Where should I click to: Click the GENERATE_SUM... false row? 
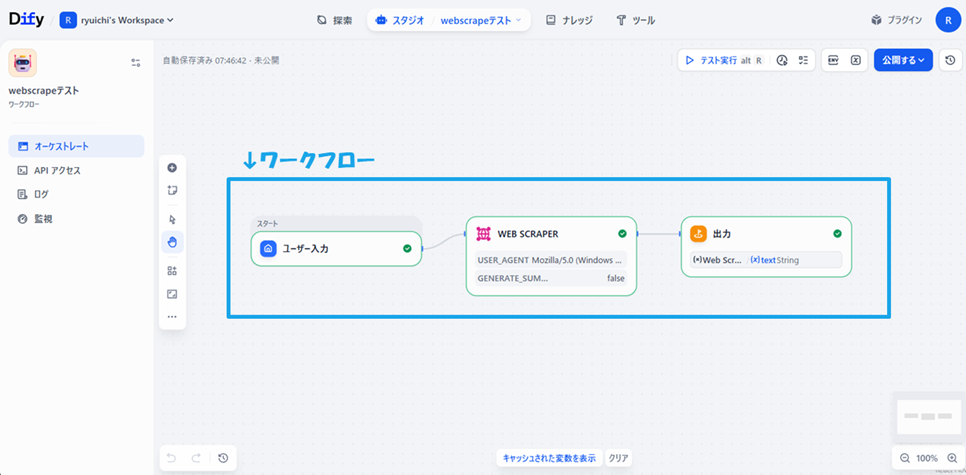(551, 278)
